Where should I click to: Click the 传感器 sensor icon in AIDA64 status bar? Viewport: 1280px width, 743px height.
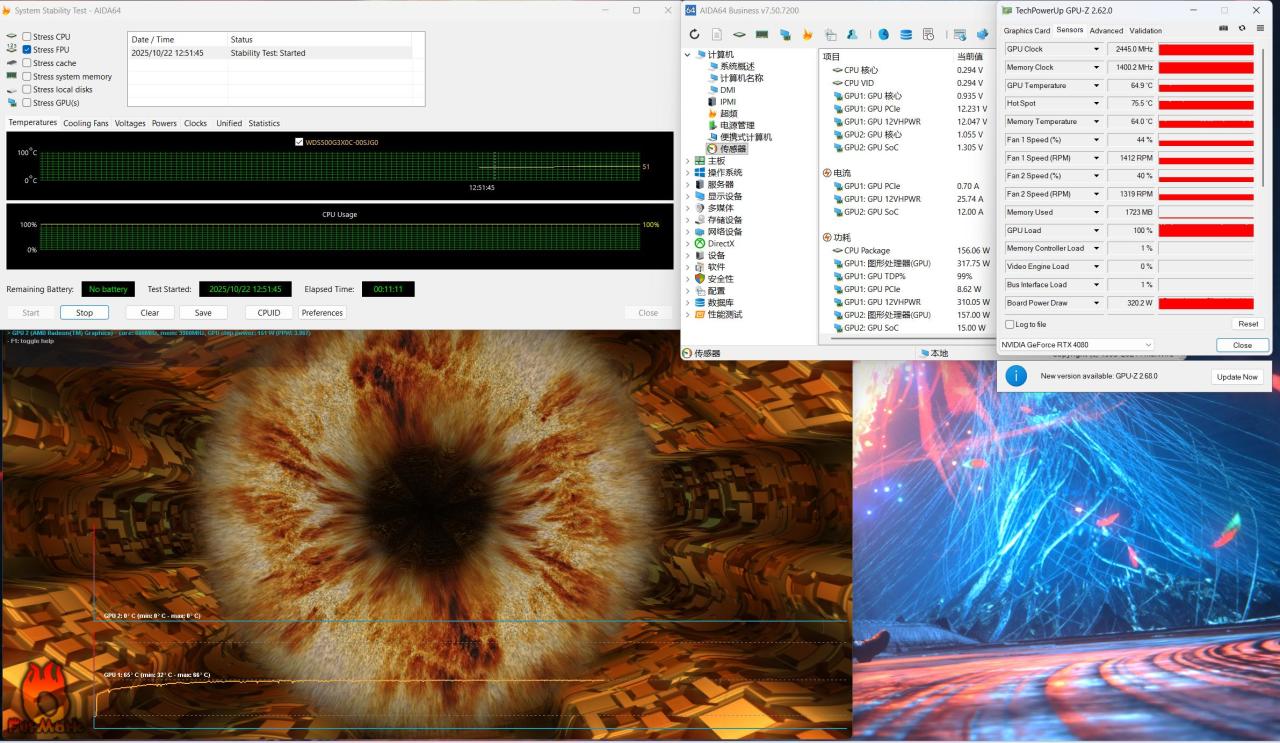687,353
